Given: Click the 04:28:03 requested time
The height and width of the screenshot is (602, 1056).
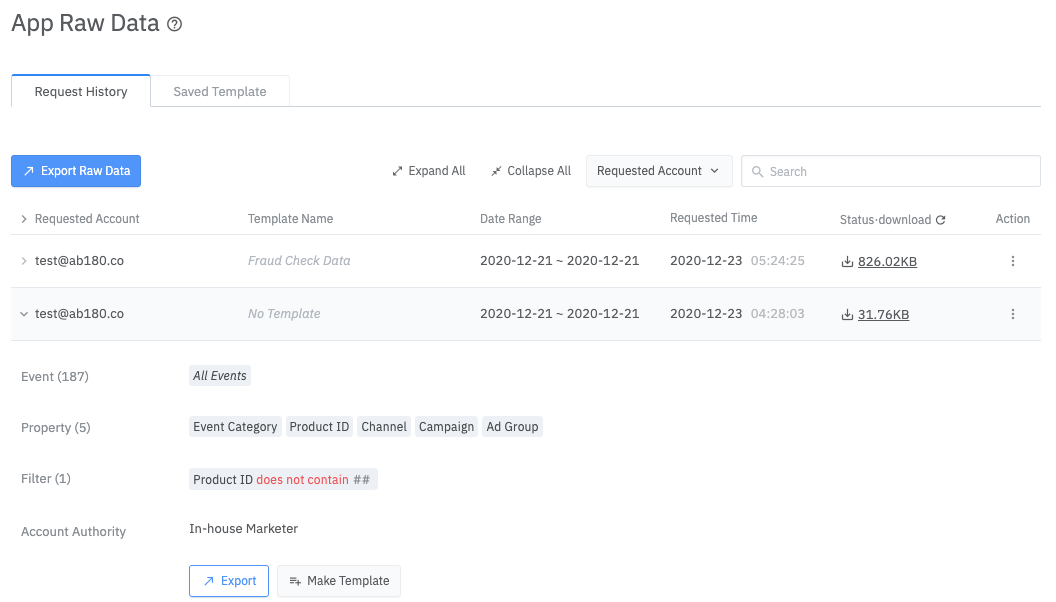Looking at the screenshot, I should pyautogui.click(x=777, y=314).
